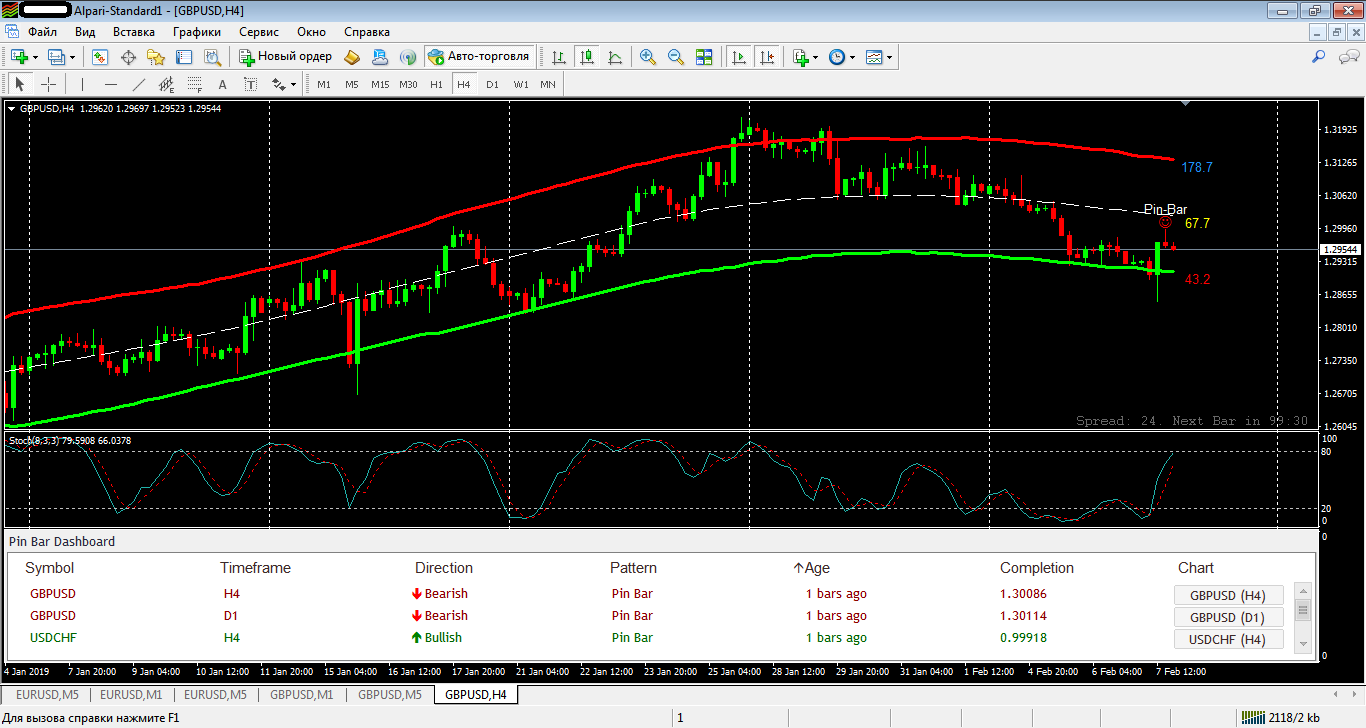Click the Pin Bar Dashboard scrollbar thumb

point(1303,611)
